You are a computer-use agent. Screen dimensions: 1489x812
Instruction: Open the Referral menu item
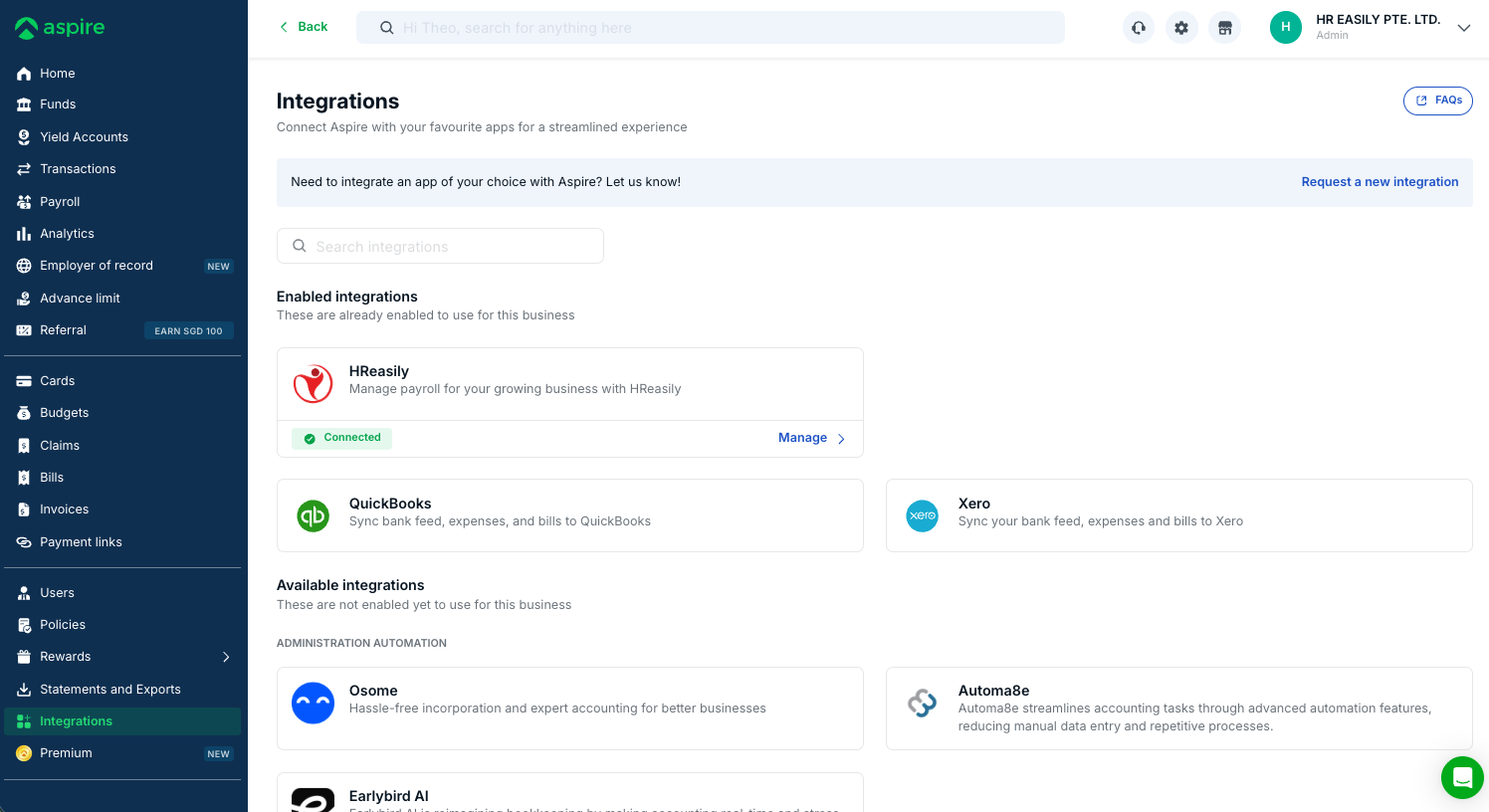click(x=122, y=330)
